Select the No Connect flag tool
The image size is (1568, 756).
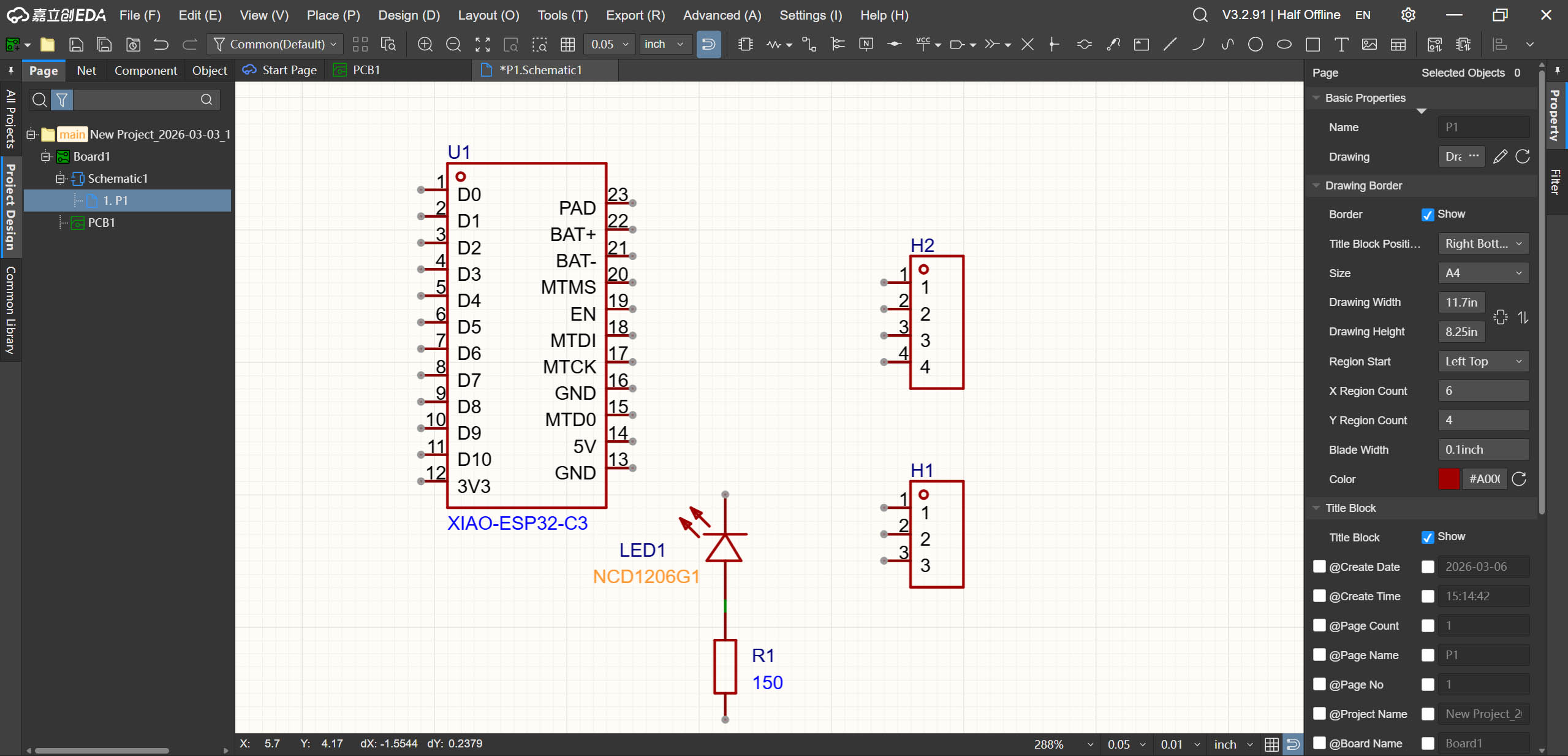point(1028,44)
